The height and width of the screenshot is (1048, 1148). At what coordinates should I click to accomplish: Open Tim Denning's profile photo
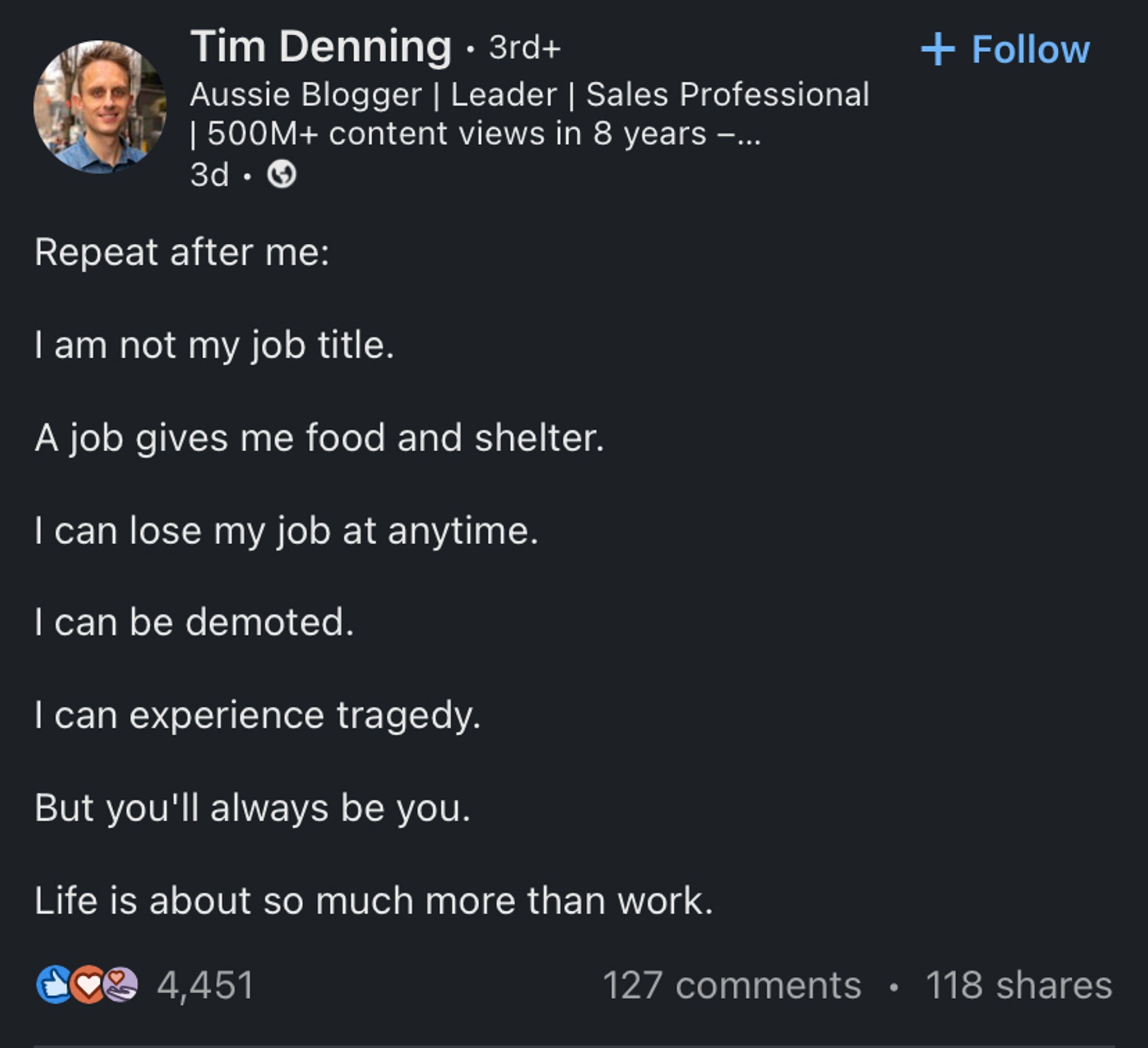100,106
